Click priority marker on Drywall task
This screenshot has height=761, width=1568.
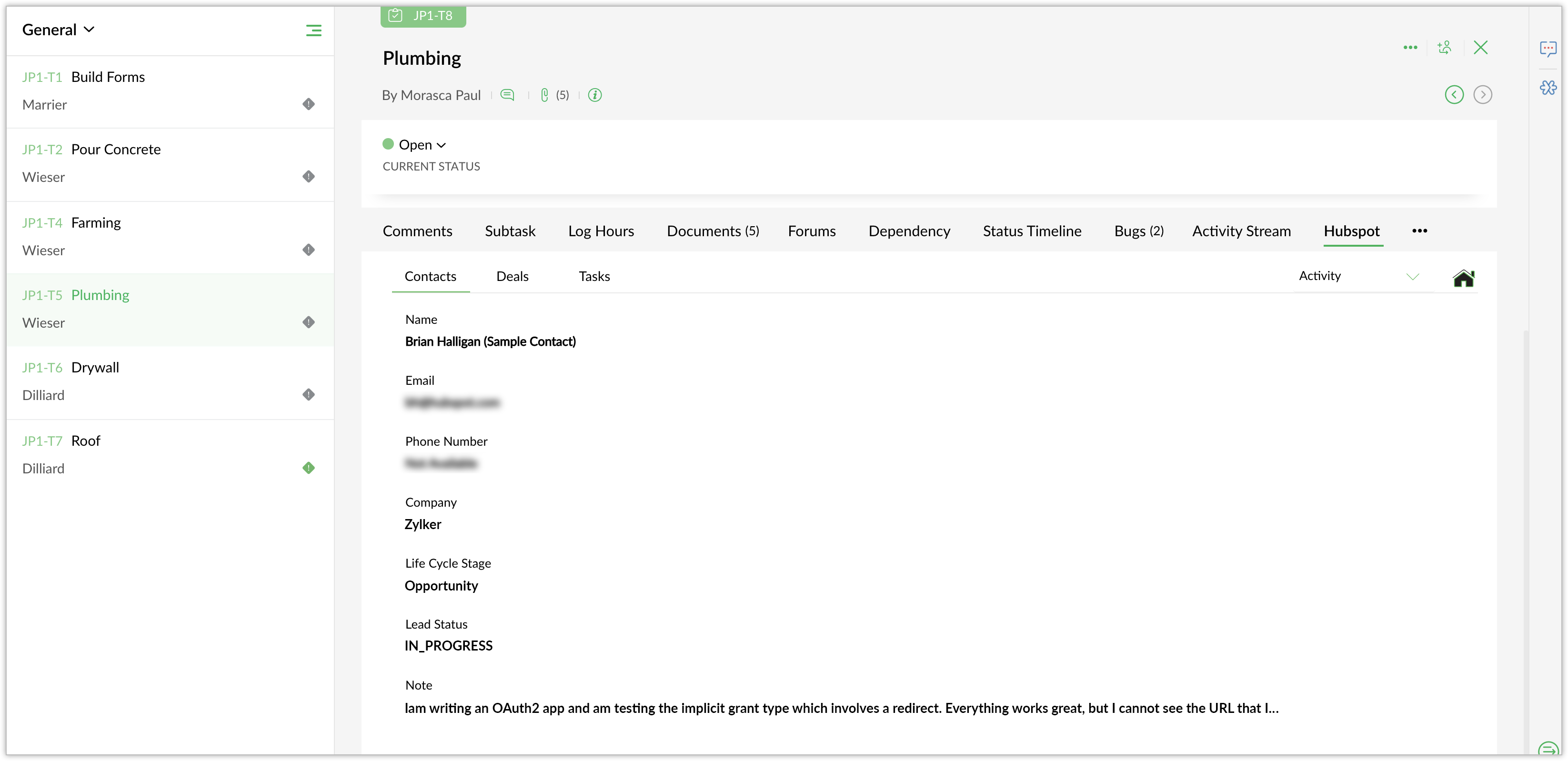coord(309,394)
